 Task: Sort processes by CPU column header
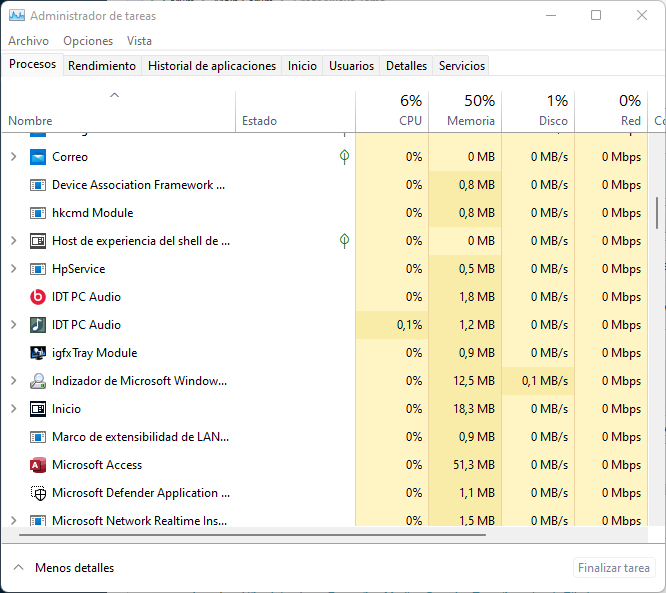392,111
